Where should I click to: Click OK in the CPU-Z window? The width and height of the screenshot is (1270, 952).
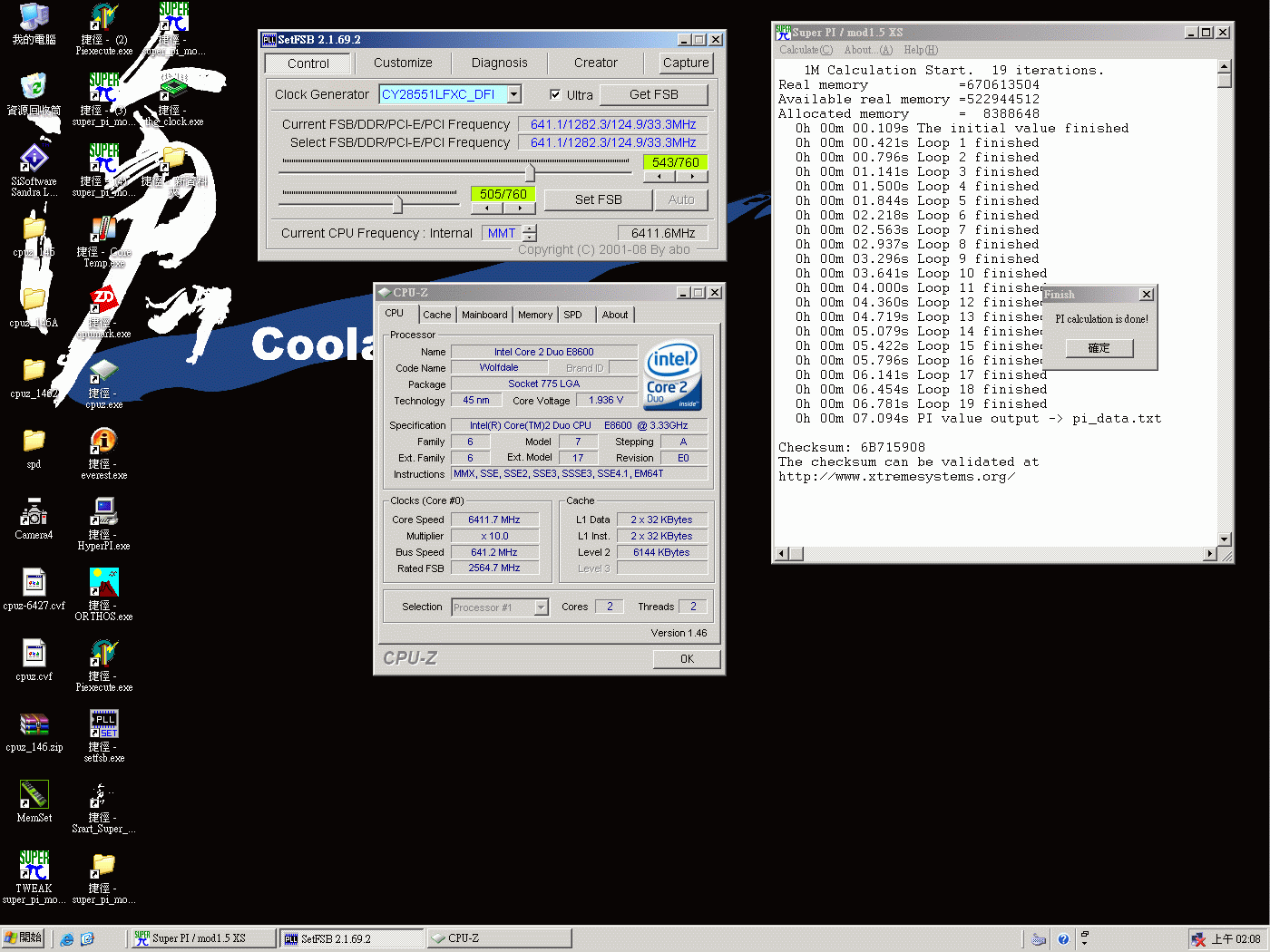click(x=687, y=659)
